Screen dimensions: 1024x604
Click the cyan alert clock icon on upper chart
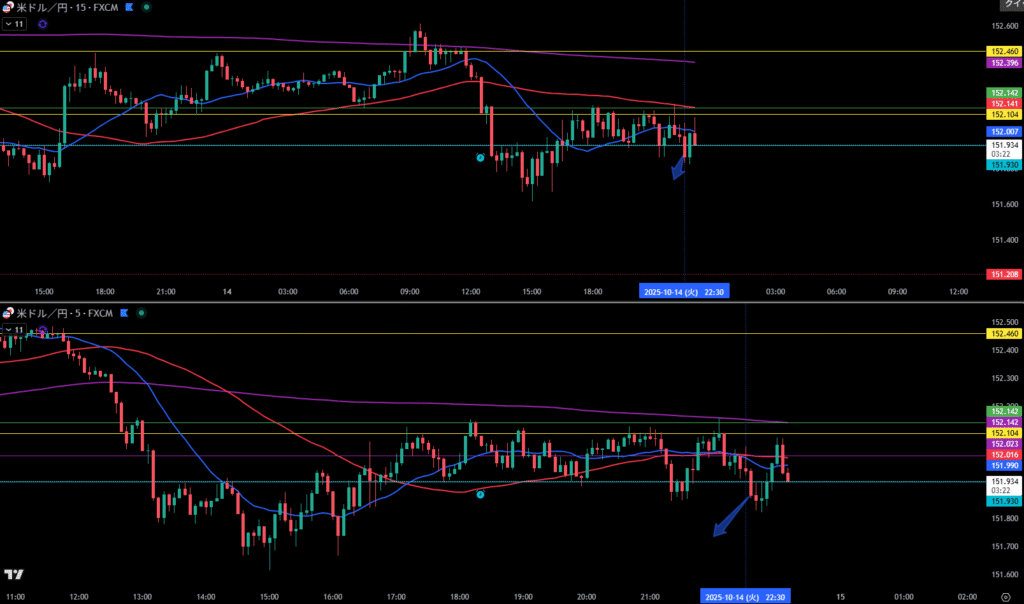click(480, 158)
